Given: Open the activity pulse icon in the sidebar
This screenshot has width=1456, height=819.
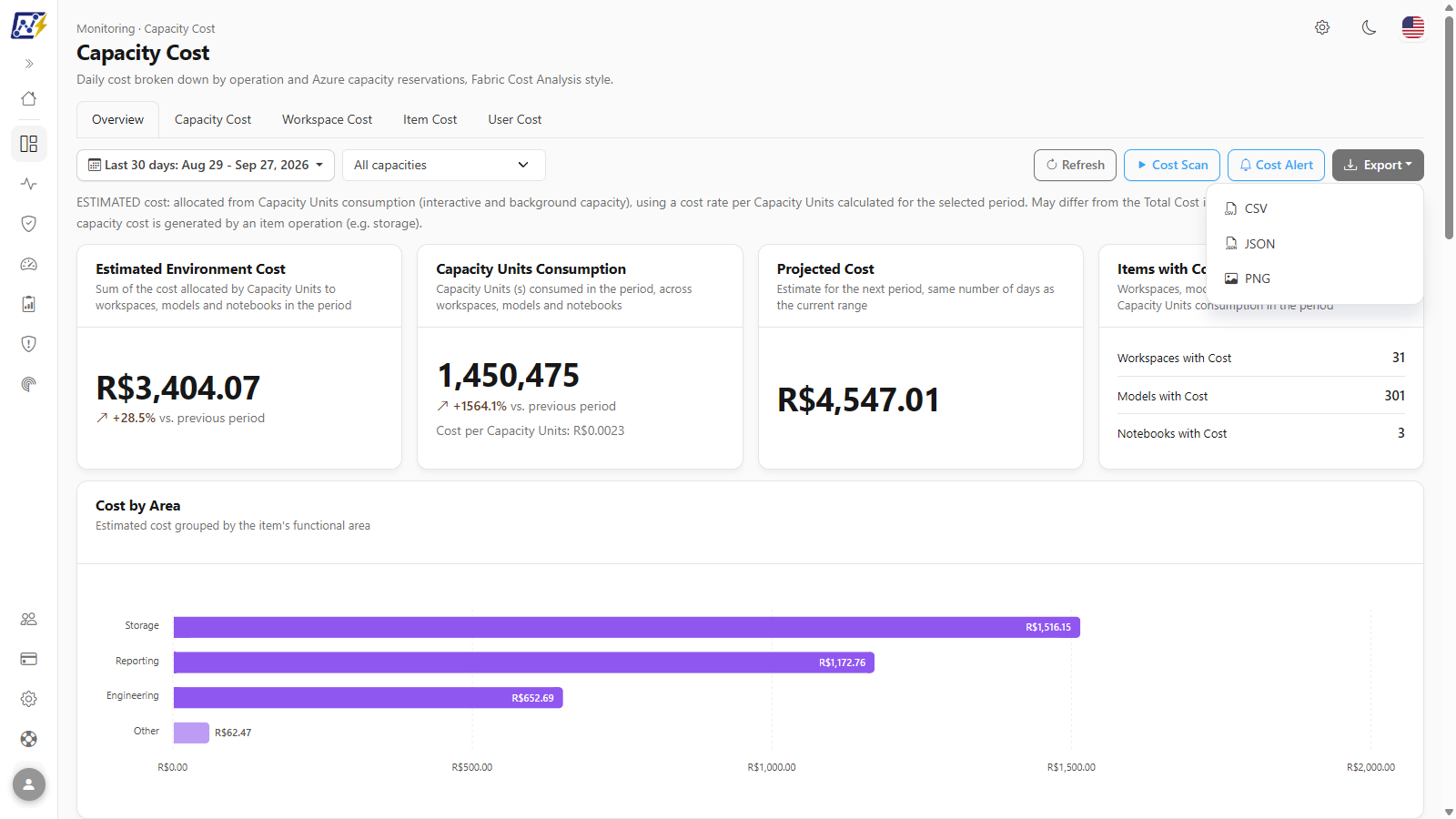Looking at the screenshot, I should [29, 184].
